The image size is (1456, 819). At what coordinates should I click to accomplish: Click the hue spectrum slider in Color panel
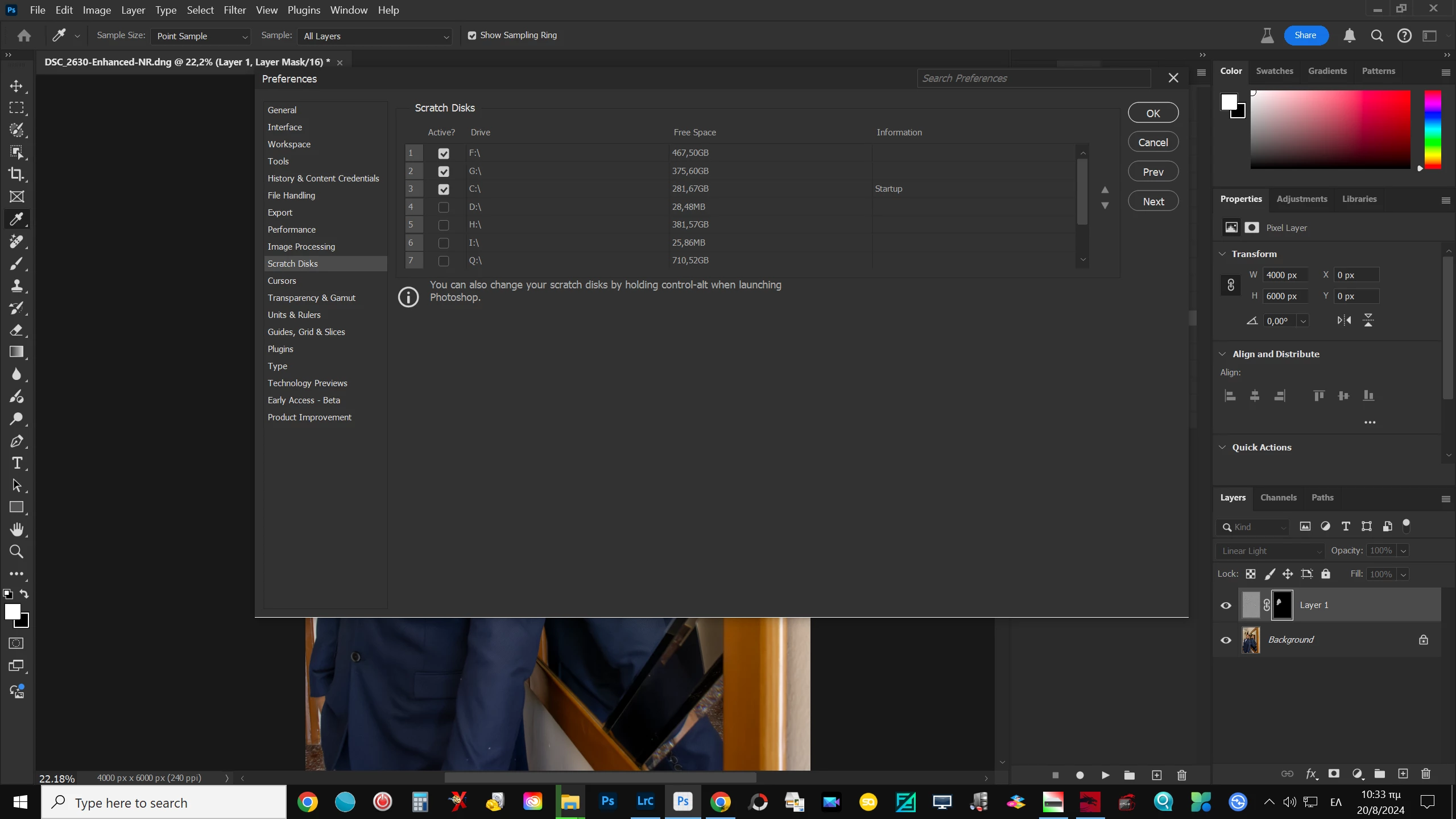[1432, 130]
